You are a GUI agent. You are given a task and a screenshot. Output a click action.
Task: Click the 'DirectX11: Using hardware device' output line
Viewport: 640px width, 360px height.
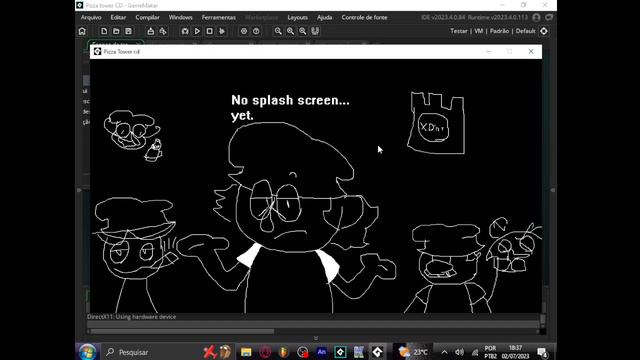[x=131, y=317]
